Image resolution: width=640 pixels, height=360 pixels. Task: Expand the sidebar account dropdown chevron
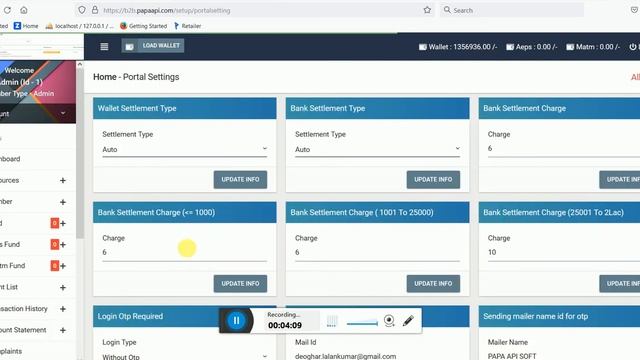pos(63,113)
